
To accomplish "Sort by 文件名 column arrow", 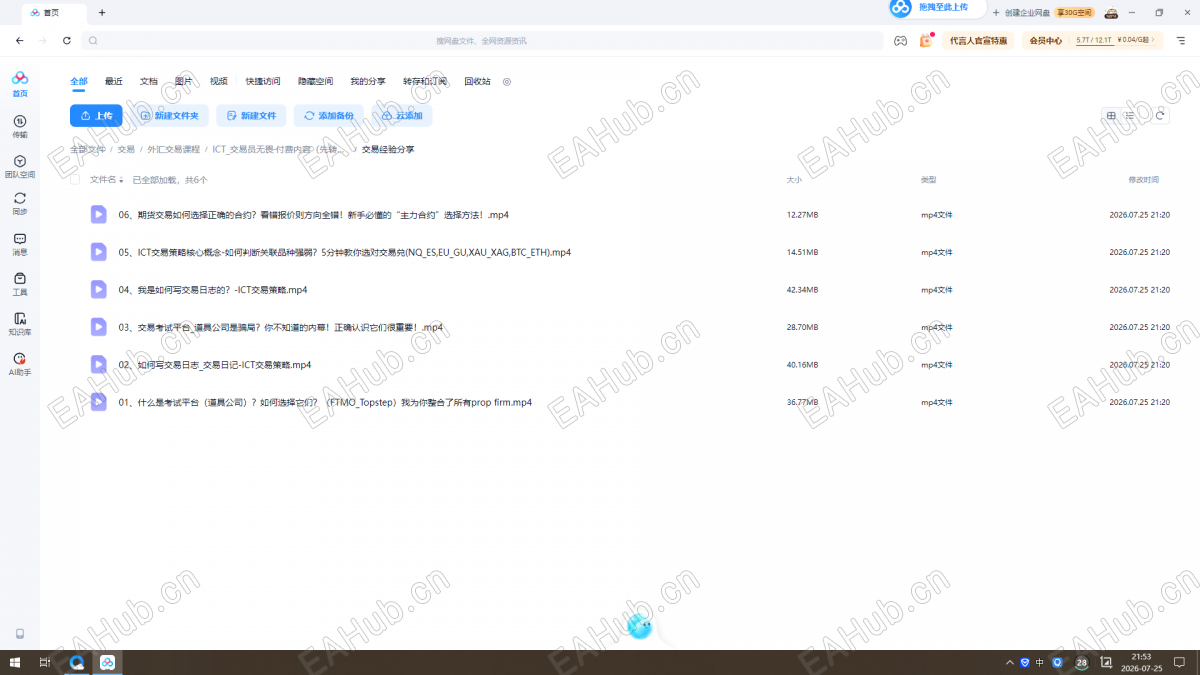I will click(x=121, y=181).
